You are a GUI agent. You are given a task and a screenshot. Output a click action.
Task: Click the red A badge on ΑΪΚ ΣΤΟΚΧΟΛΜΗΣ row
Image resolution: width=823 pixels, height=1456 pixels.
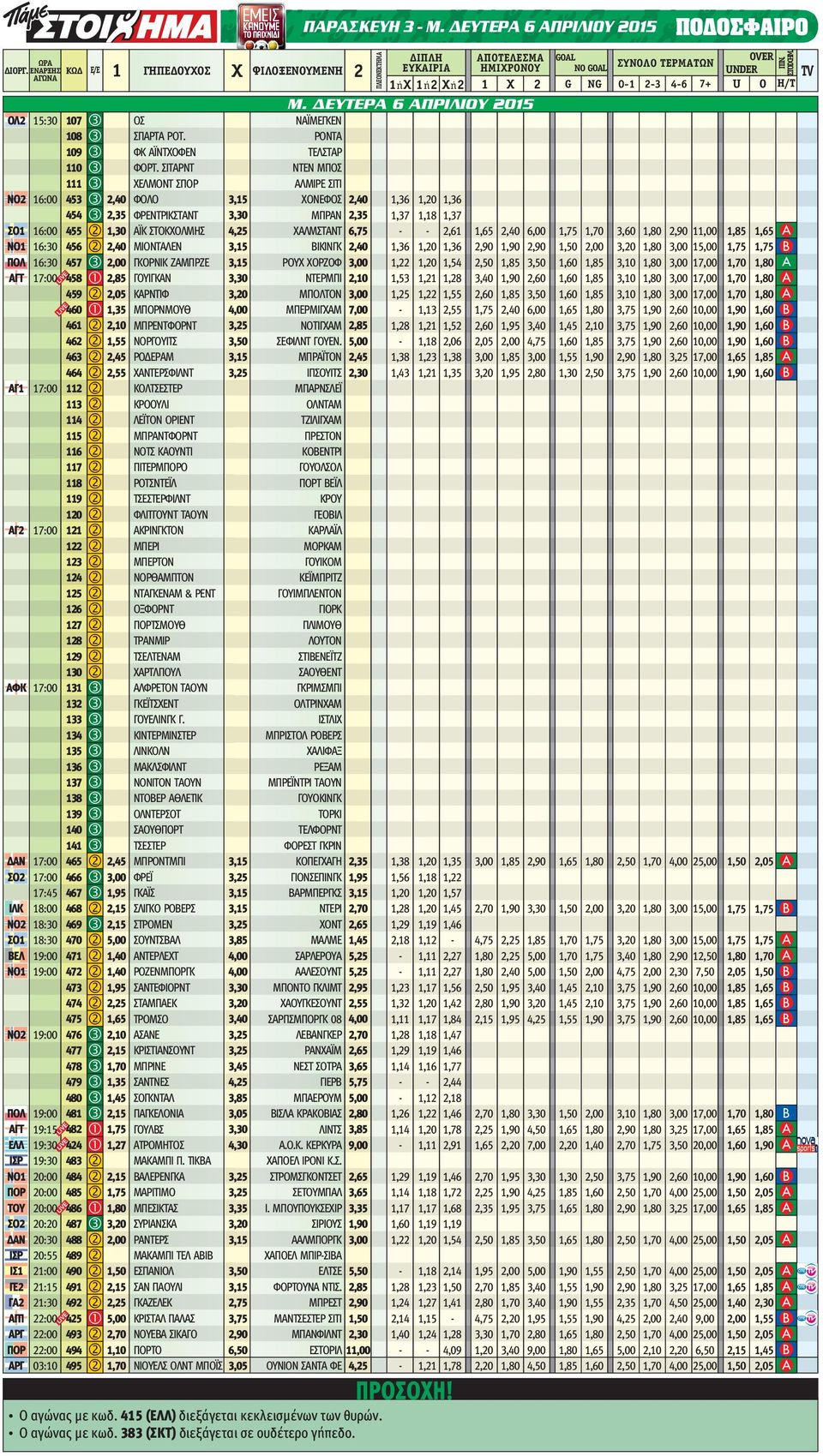(x=786, y=231)
